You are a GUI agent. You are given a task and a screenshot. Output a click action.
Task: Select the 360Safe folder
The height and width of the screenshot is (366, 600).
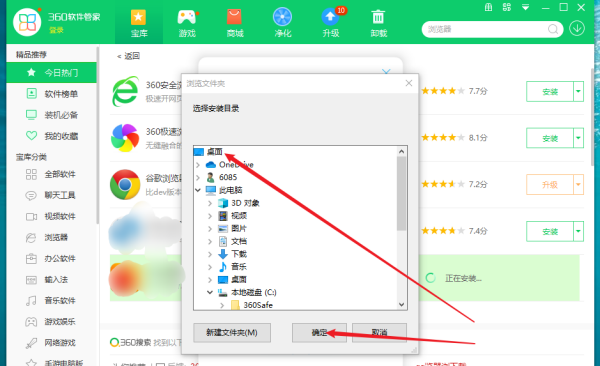(x=258, y=305)
